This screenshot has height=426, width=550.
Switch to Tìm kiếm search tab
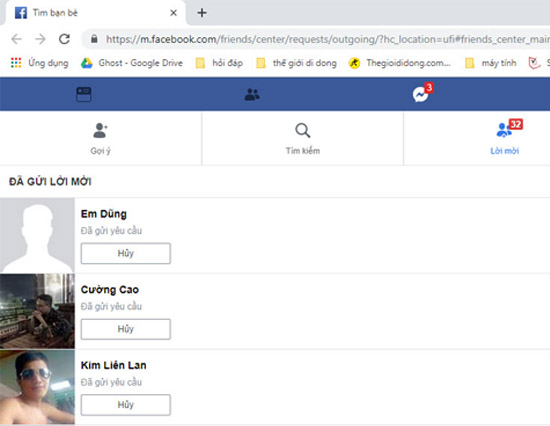(x=303, y=139)
